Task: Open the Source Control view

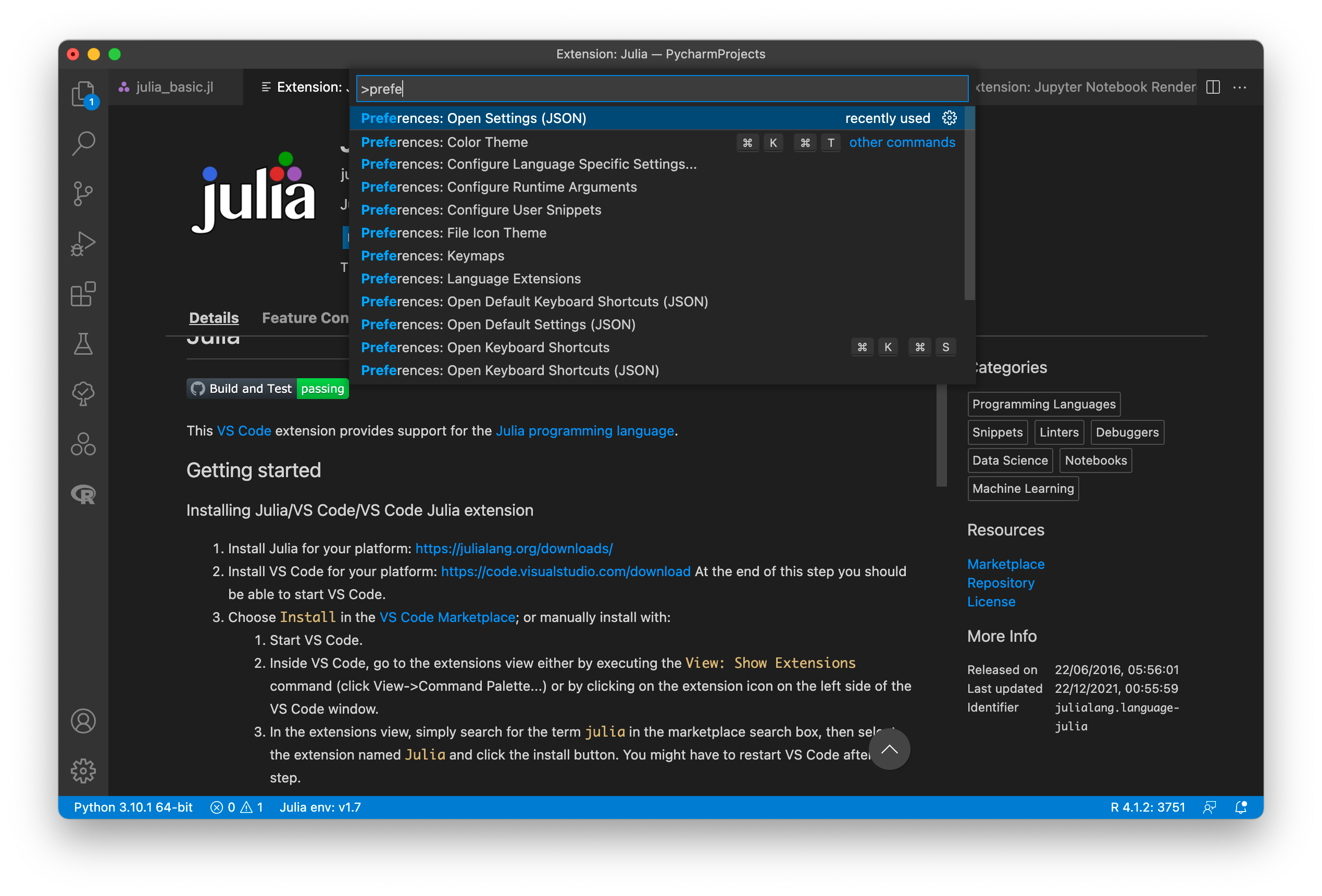Action: click(83, 193)
